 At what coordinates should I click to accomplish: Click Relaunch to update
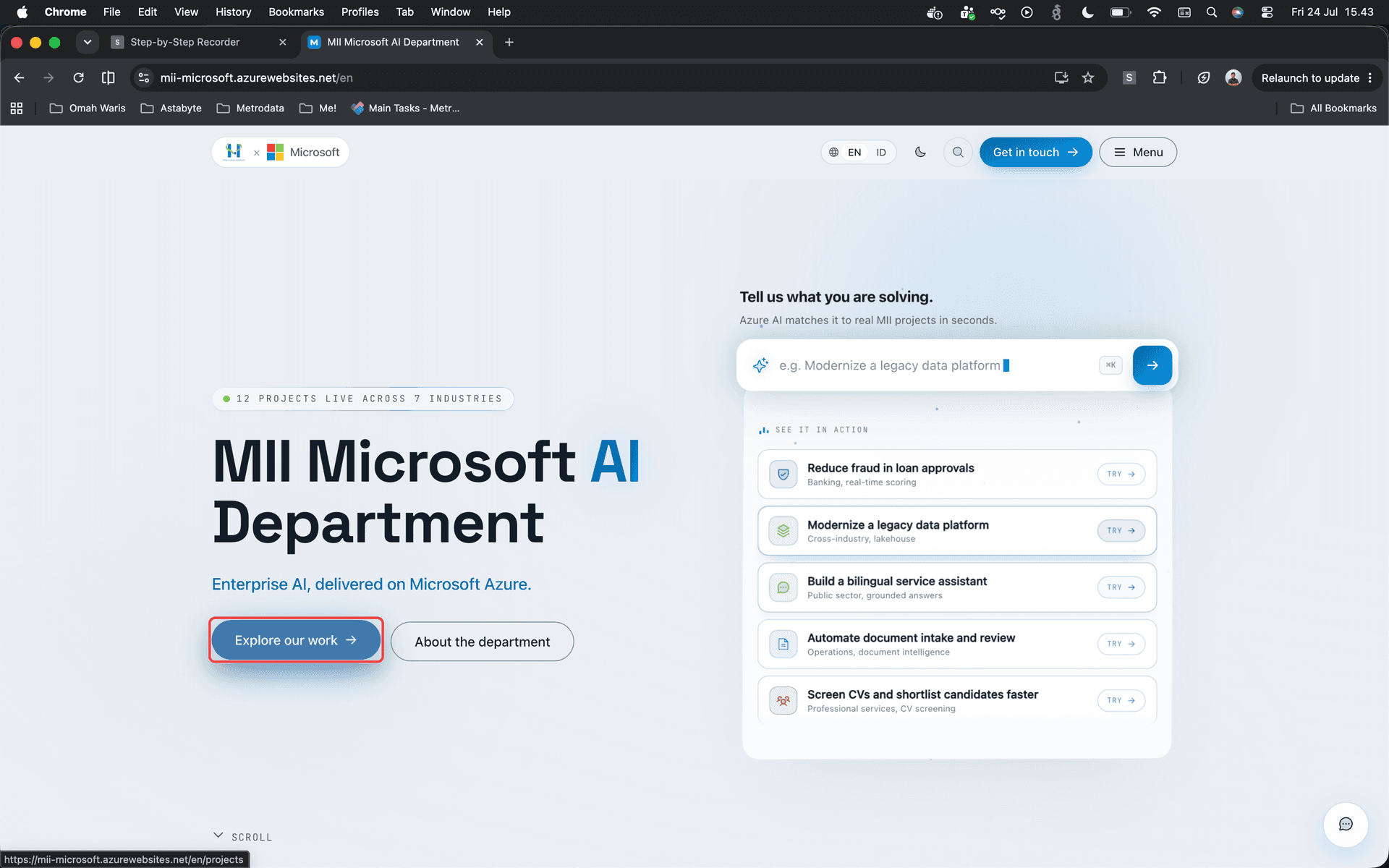coord(1317,77)
